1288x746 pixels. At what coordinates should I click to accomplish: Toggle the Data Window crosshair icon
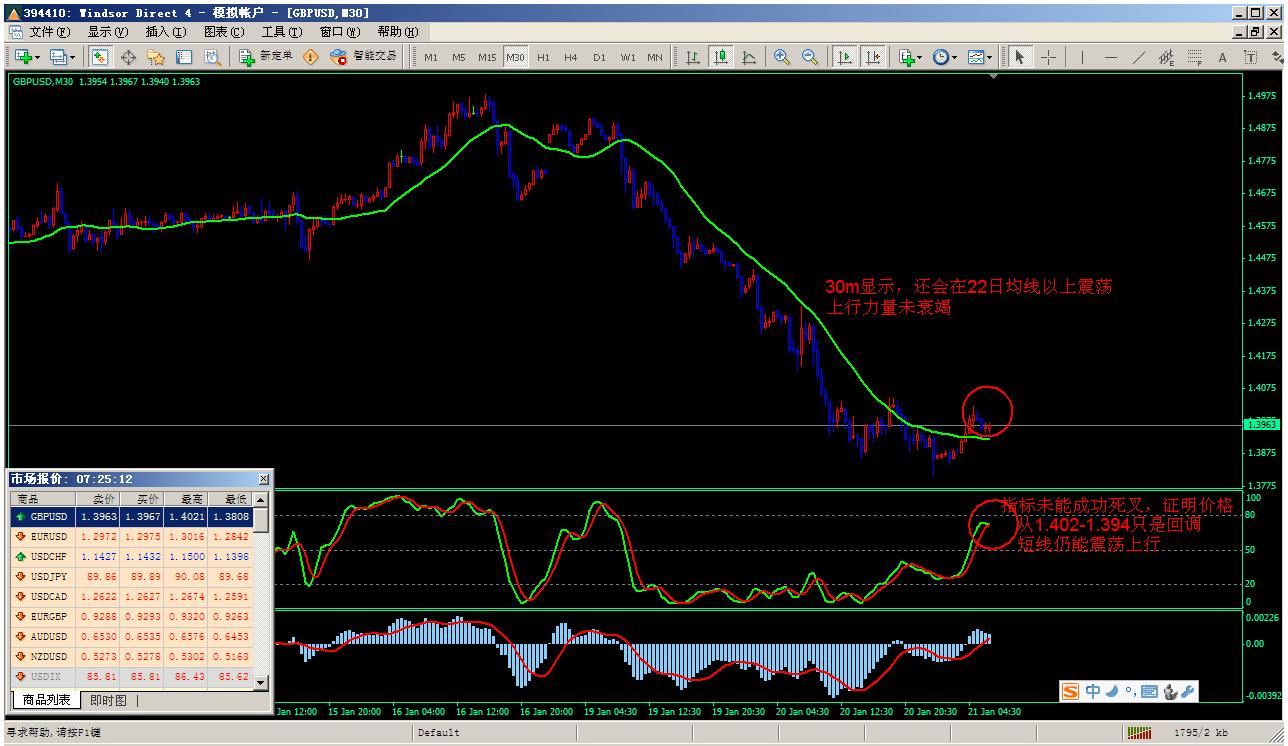pos(128,57)
